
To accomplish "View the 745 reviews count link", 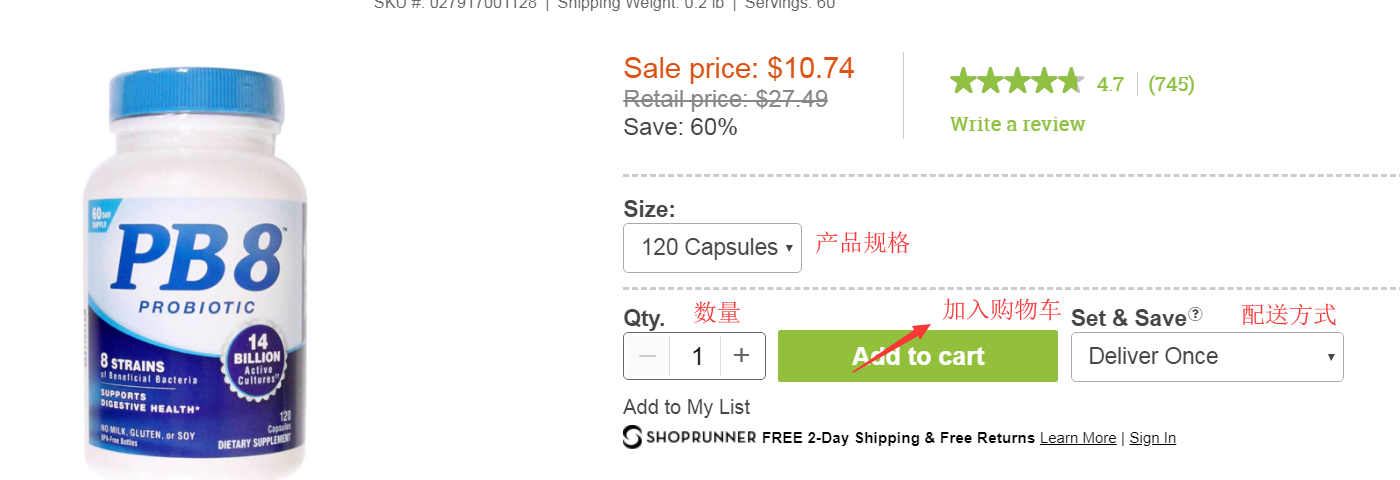I will (x=1171, y=84).
